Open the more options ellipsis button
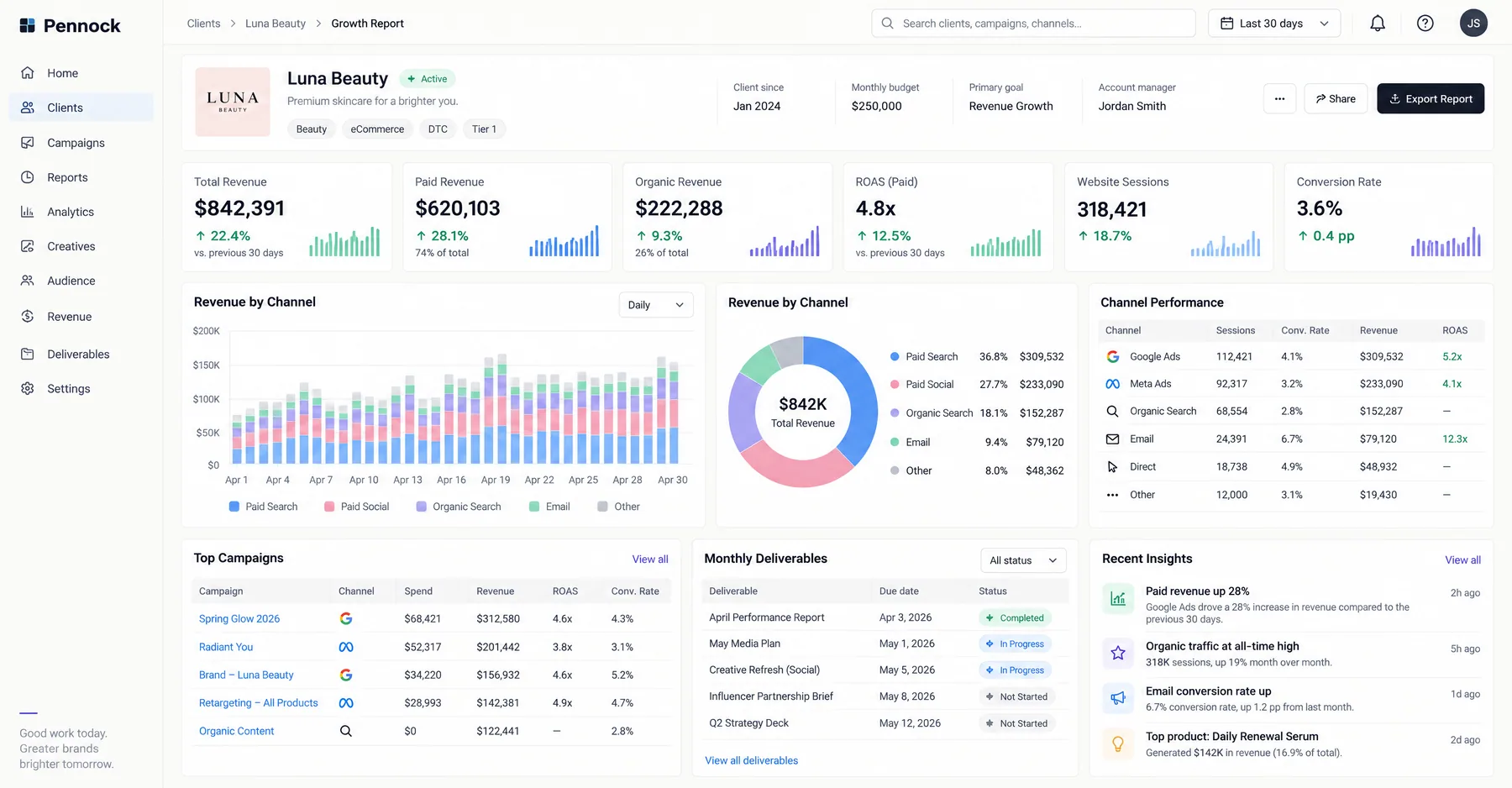The height and width of the screenshot is (788, 1512). [x=1279, y=98]
